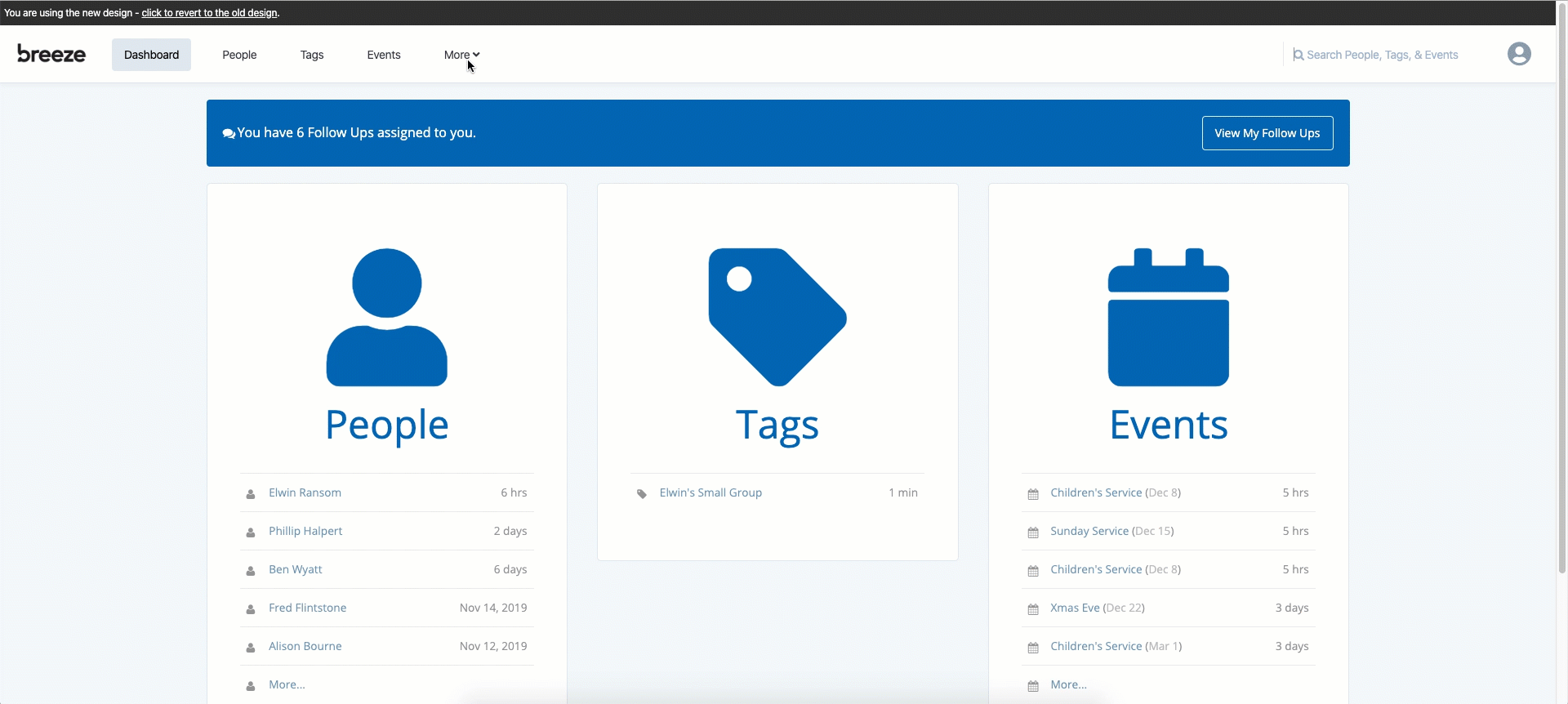Open Sunday Service (Dec 15) event
This screenshot has height=704, width=1568.
(x=1112, y=531)
